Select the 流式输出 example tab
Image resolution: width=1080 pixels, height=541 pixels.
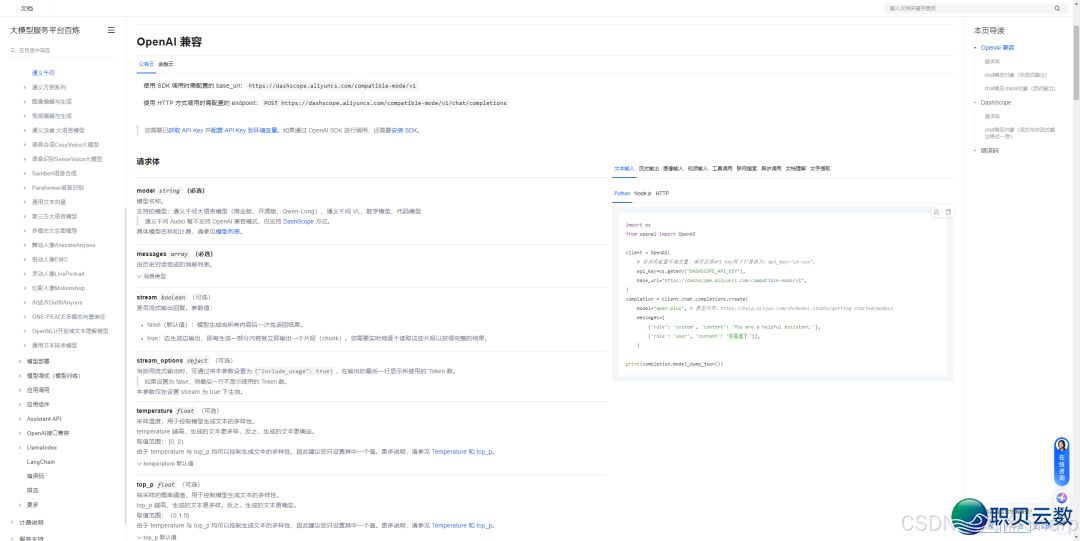pyautogui.click(x=649, y=168)
